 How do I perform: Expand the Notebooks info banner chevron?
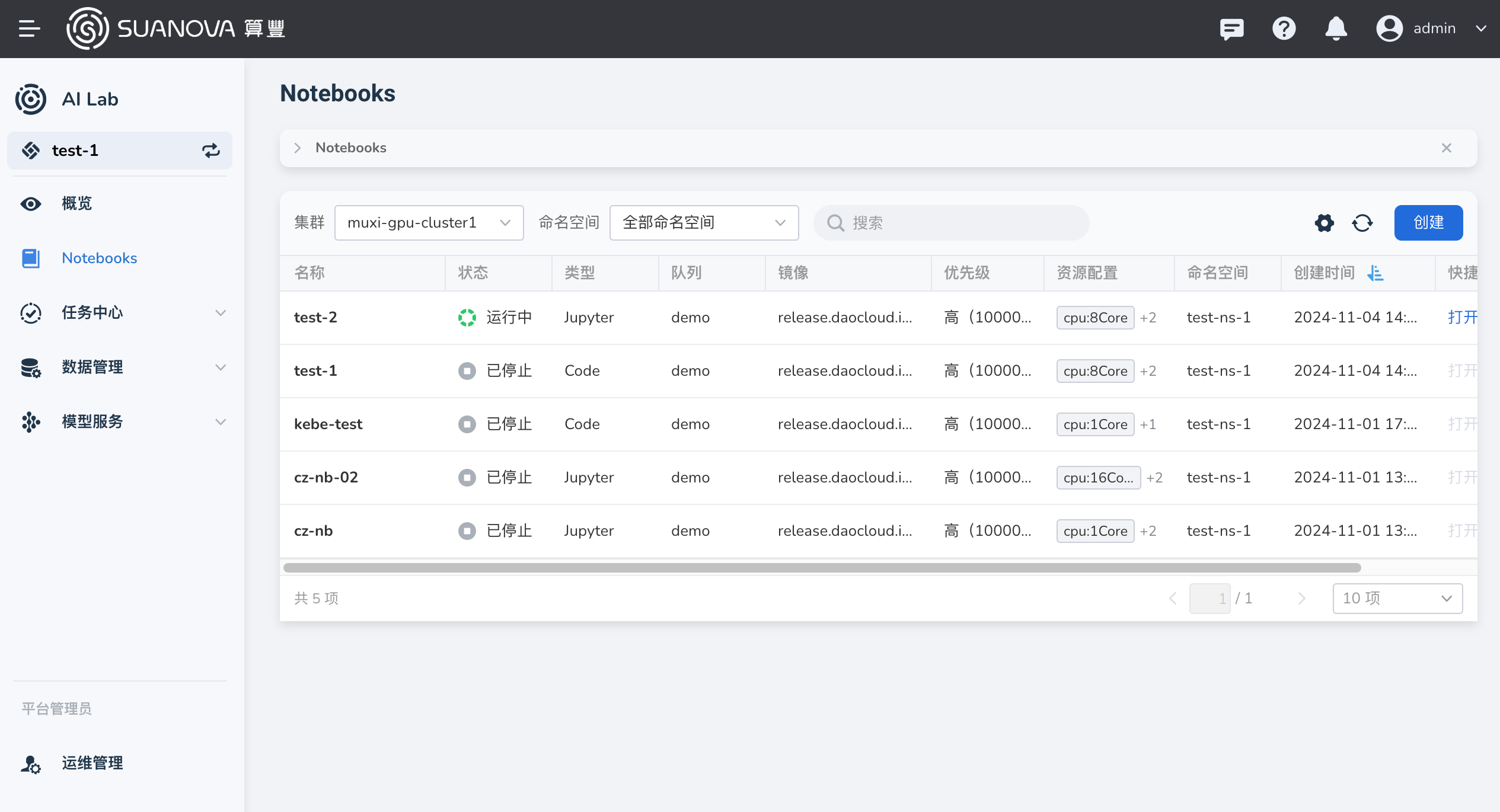(298, 148)
